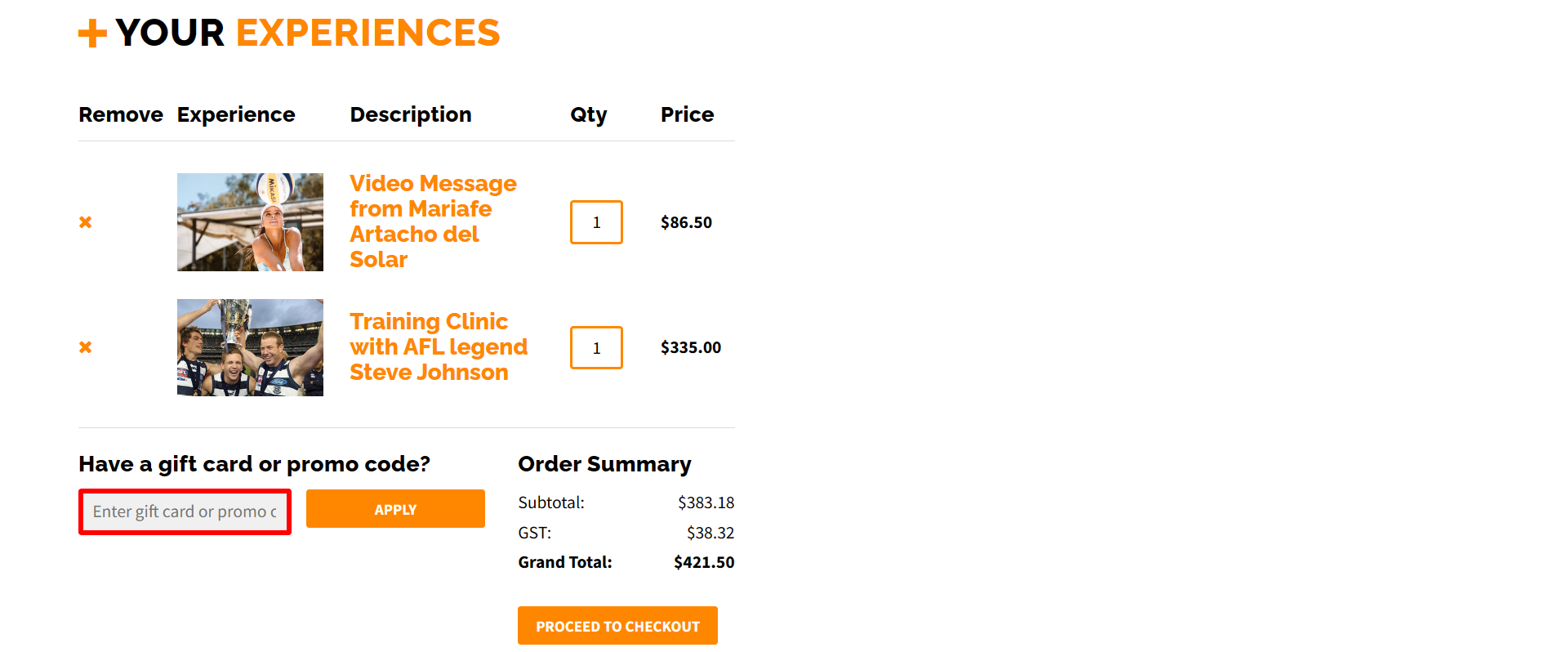Remove Training Clinic item using its X icon
The image size is (1568, 652).
(x=85, y=346)
